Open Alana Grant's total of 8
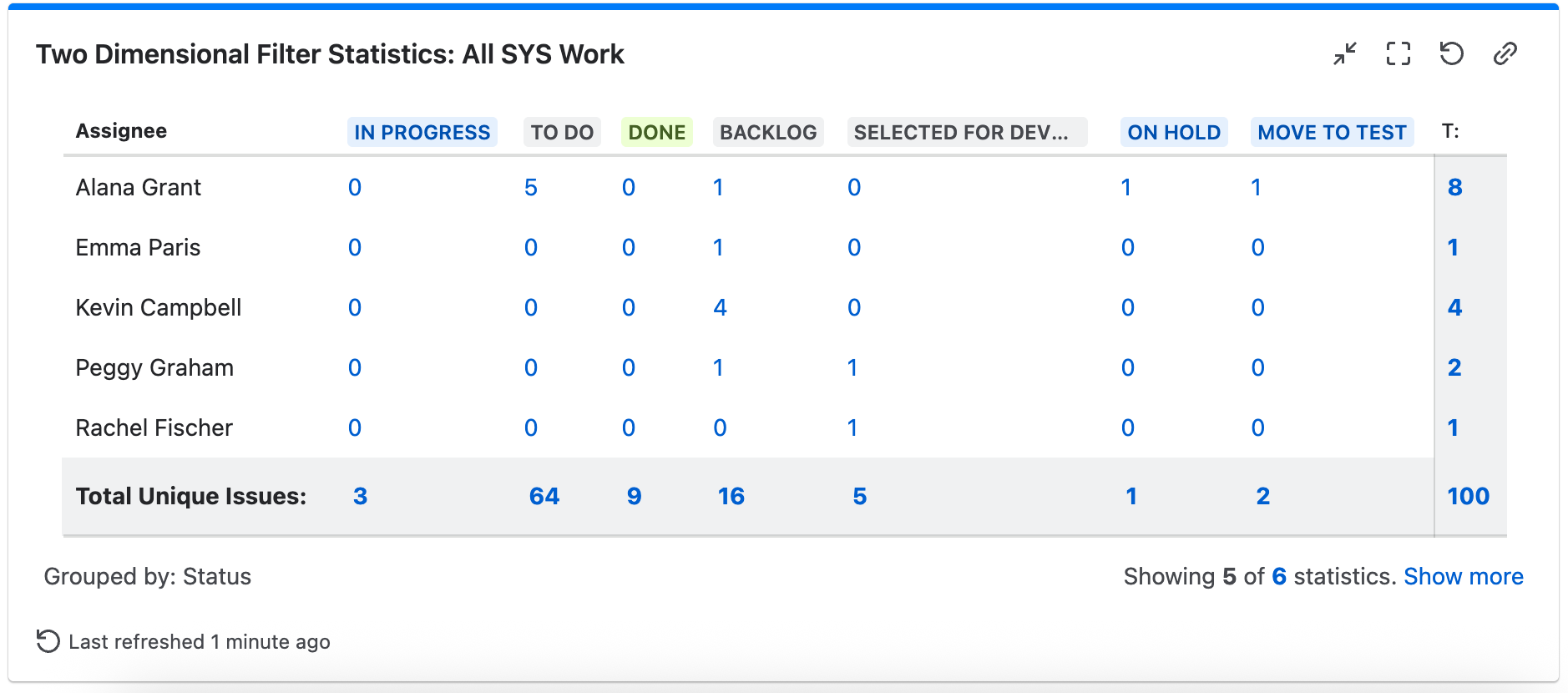Image resolution: width=1568 pixels, height=693 pixels. coord(1455,188)
